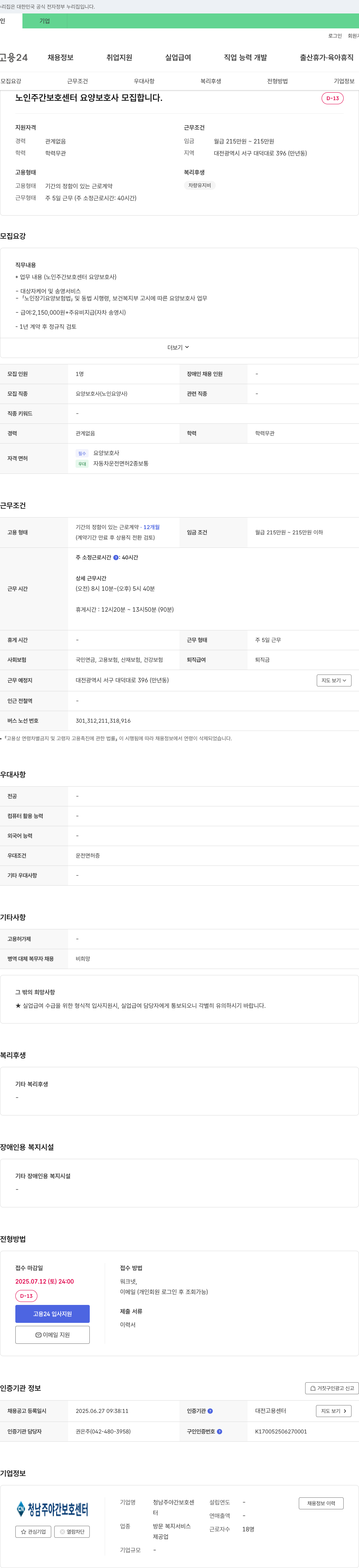
Task: Click the 고용24 입사지원 button
Action: pyautogui.click(x=52, y=1314)
